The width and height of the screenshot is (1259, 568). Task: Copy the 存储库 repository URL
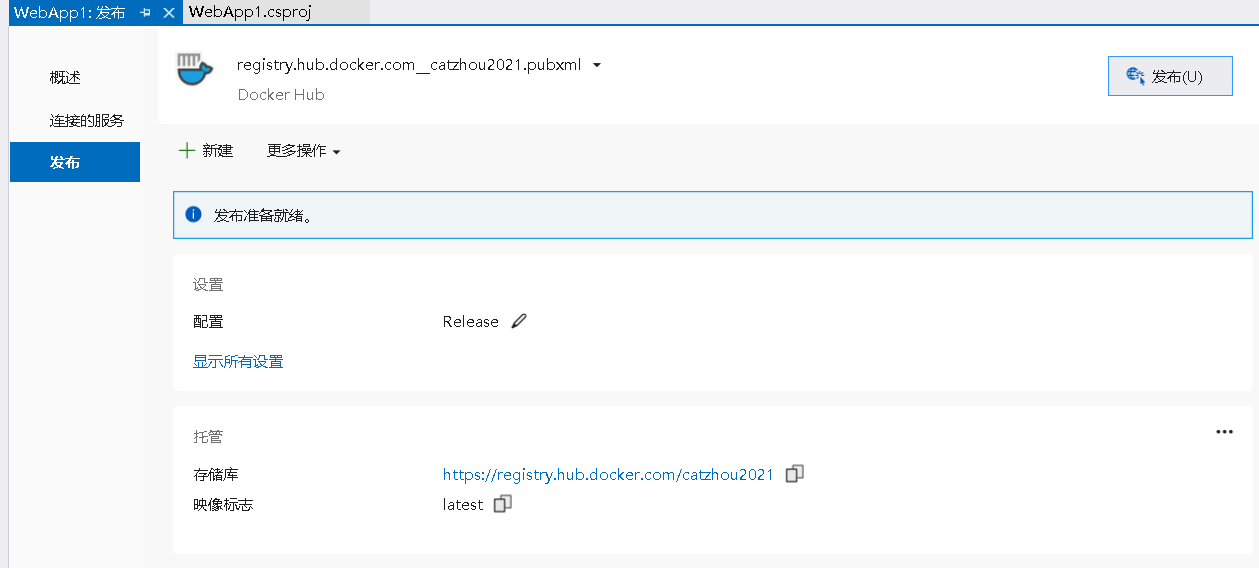click(794, 474)
